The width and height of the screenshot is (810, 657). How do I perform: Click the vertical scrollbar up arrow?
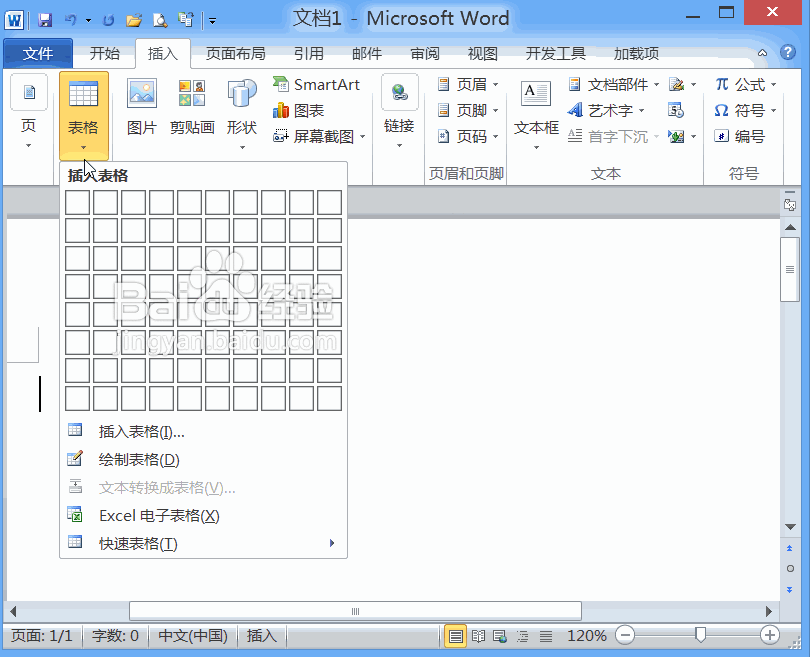click(790, 227)
